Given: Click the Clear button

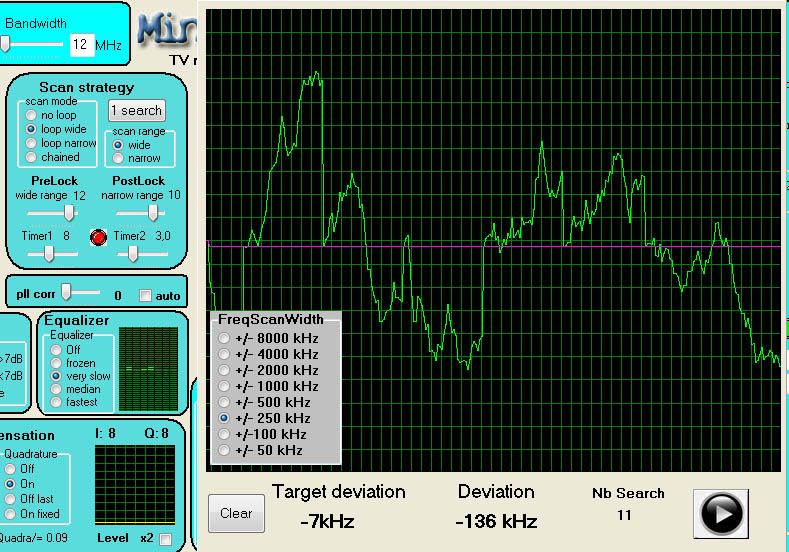Looking at the screenshot, I should pyautogui.click(x=236, y=513).
